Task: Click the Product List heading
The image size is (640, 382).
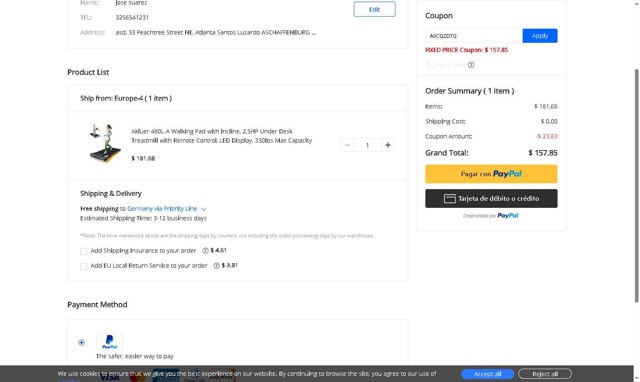Action: (x=88, y=72)
